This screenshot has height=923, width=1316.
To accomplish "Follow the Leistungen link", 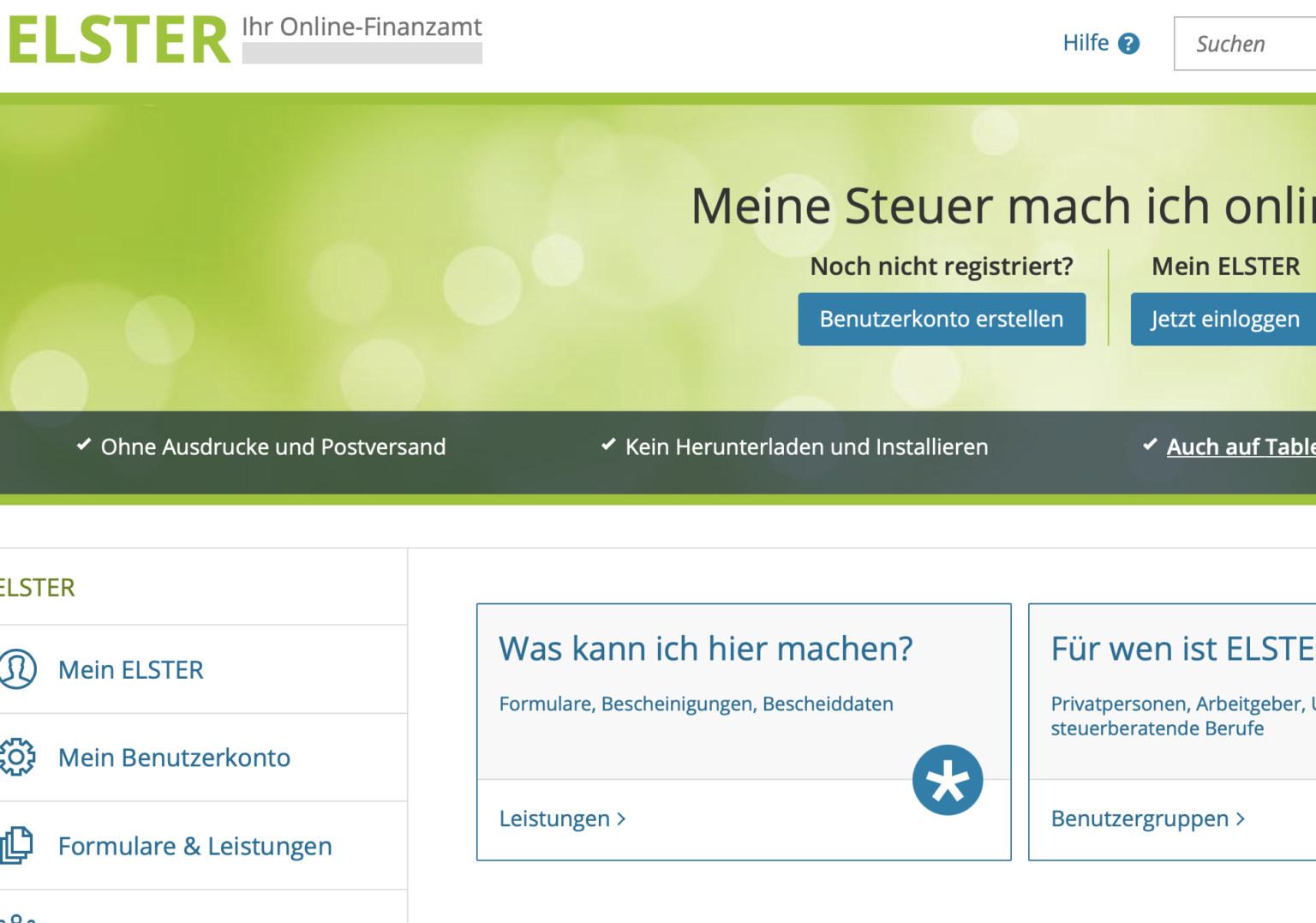I will tap(554, 818).
